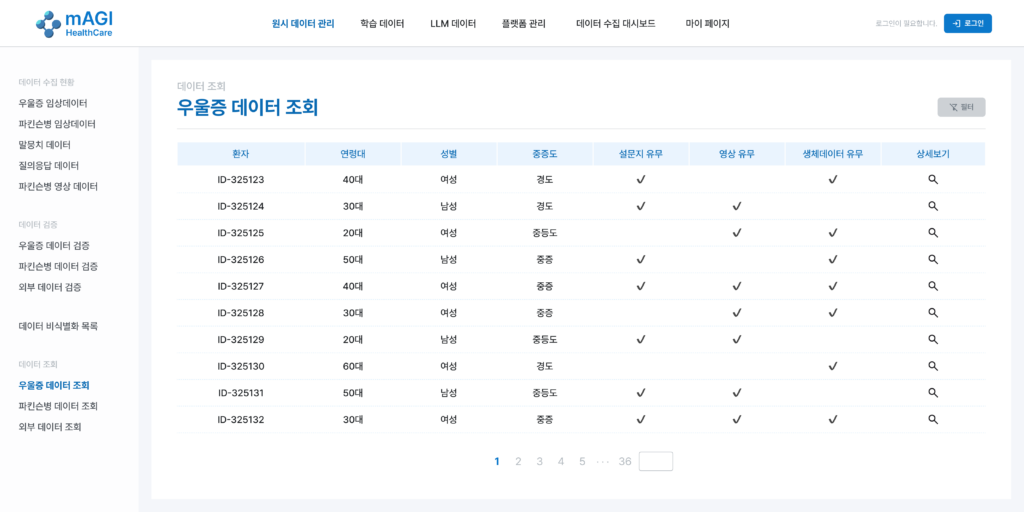Screen dimensions: 1024x512
Task: View details of ID-325127 row
Action: [x=932, y=286]
